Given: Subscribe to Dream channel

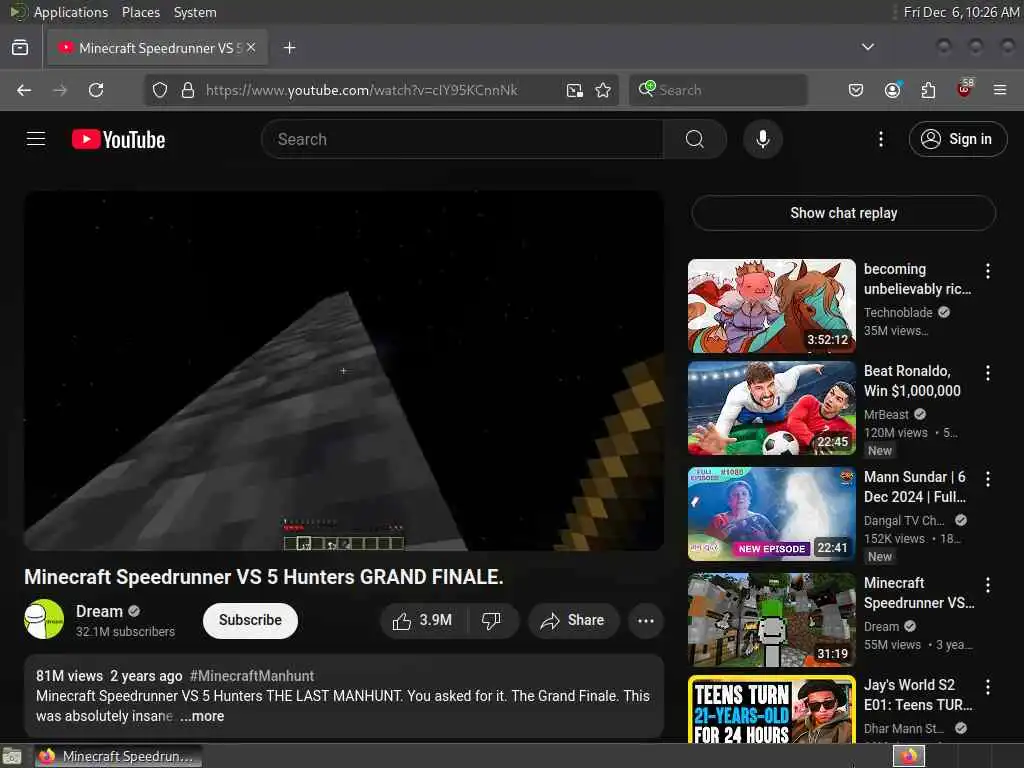Looking at the screenshot, I should (250, 620).
